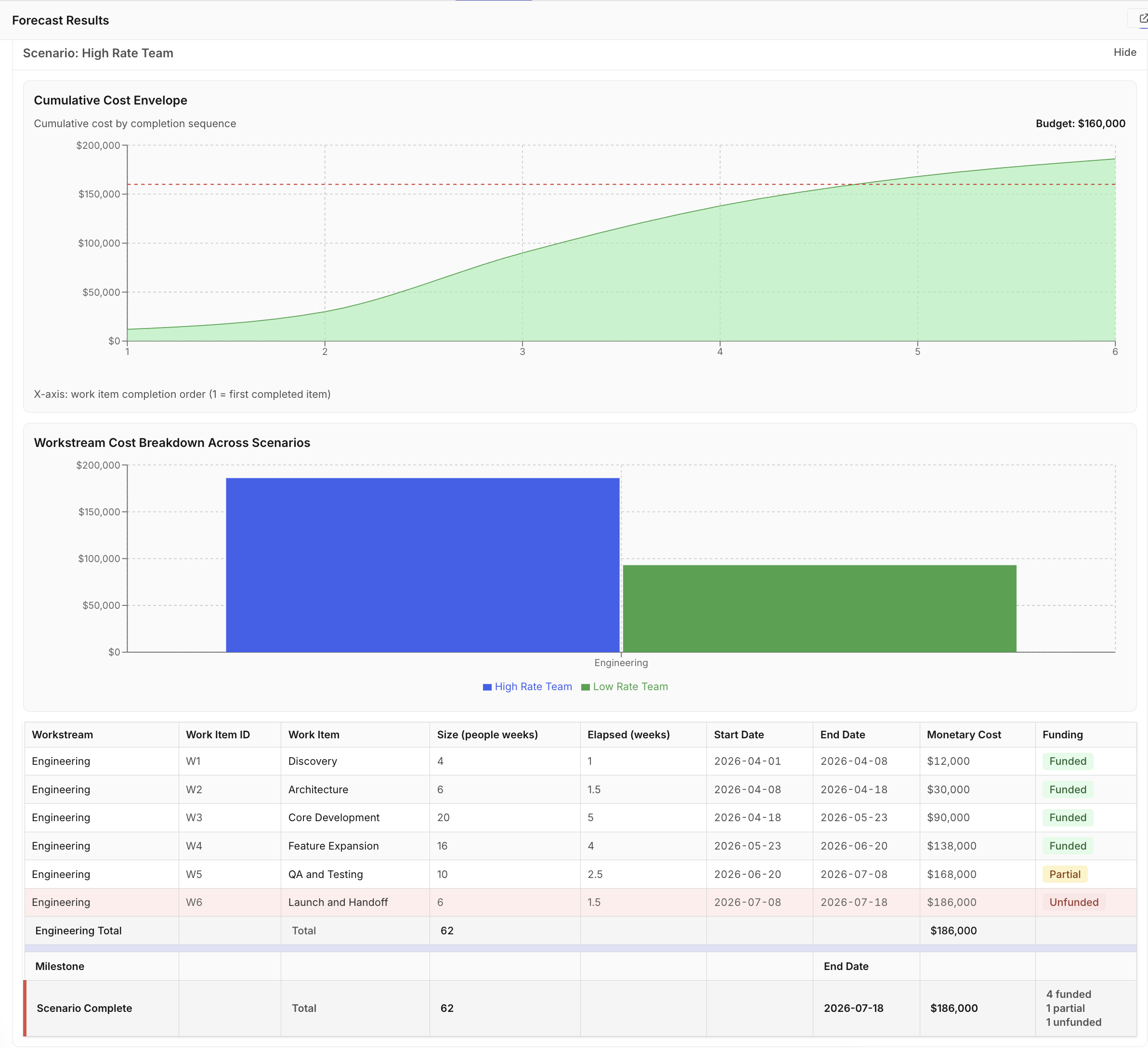This screenshot has width=1148, height=1048.
Task: Expand the Engineering Total row
Action: [78, 930]
